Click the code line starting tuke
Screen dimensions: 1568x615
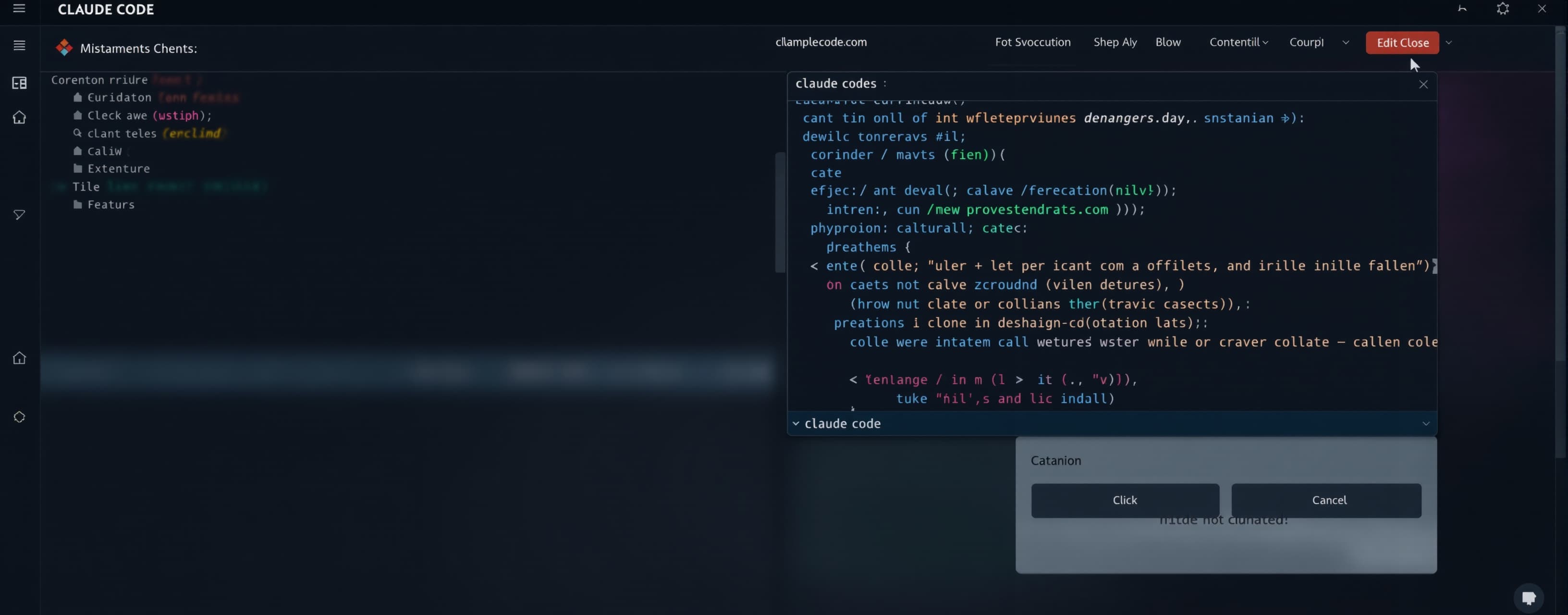point(1005,398)
